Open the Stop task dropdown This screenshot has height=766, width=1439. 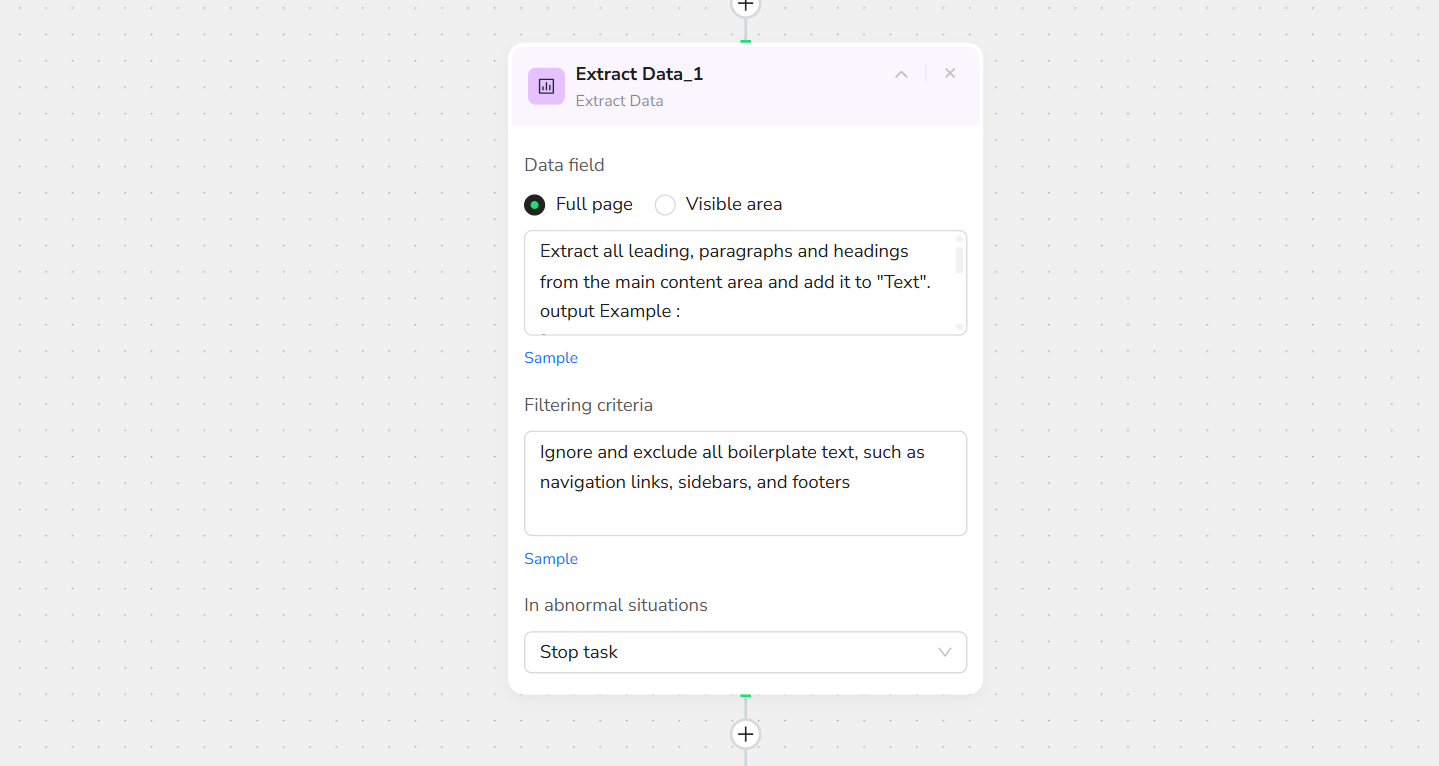[745, 652]
